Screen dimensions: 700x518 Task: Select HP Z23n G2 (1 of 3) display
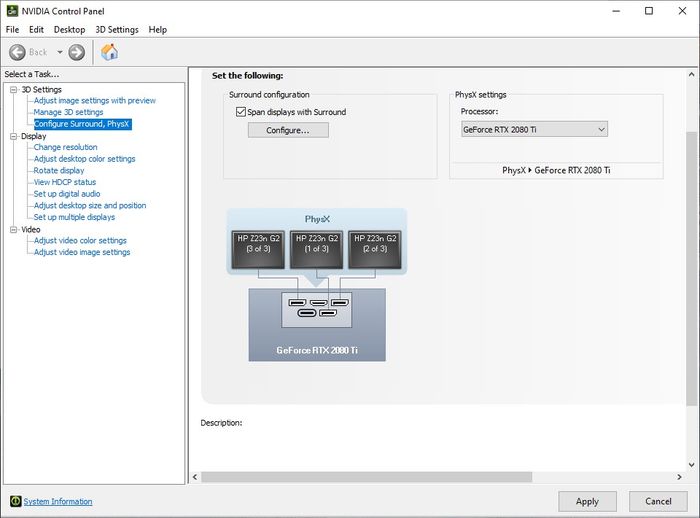[317, 249]
